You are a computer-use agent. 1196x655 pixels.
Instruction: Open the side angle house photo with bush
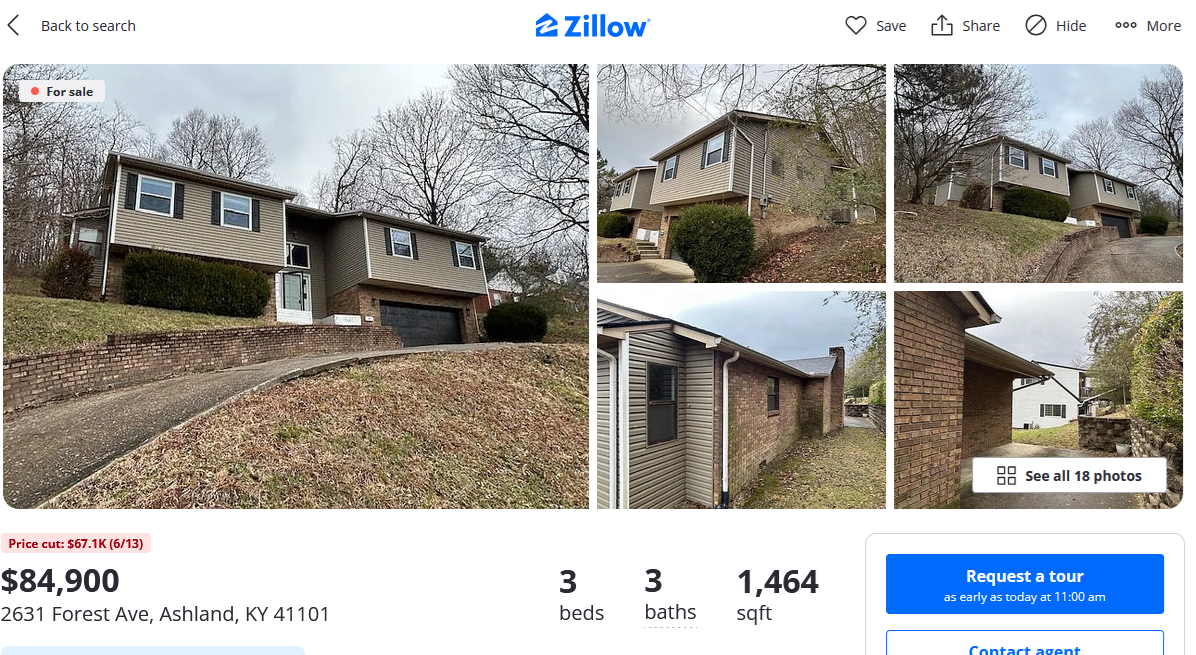[x=741, y=174]
